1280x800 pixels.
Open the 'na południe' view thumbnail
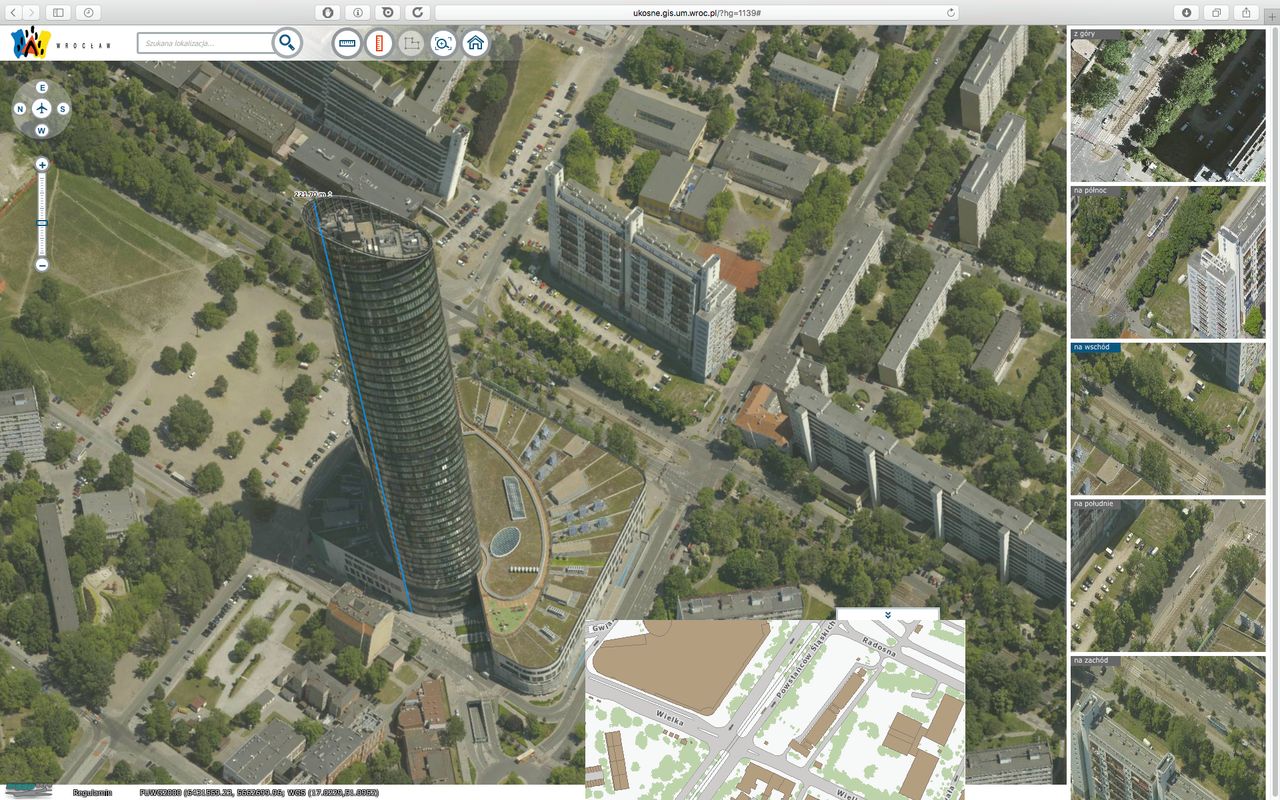(1167, 575)
